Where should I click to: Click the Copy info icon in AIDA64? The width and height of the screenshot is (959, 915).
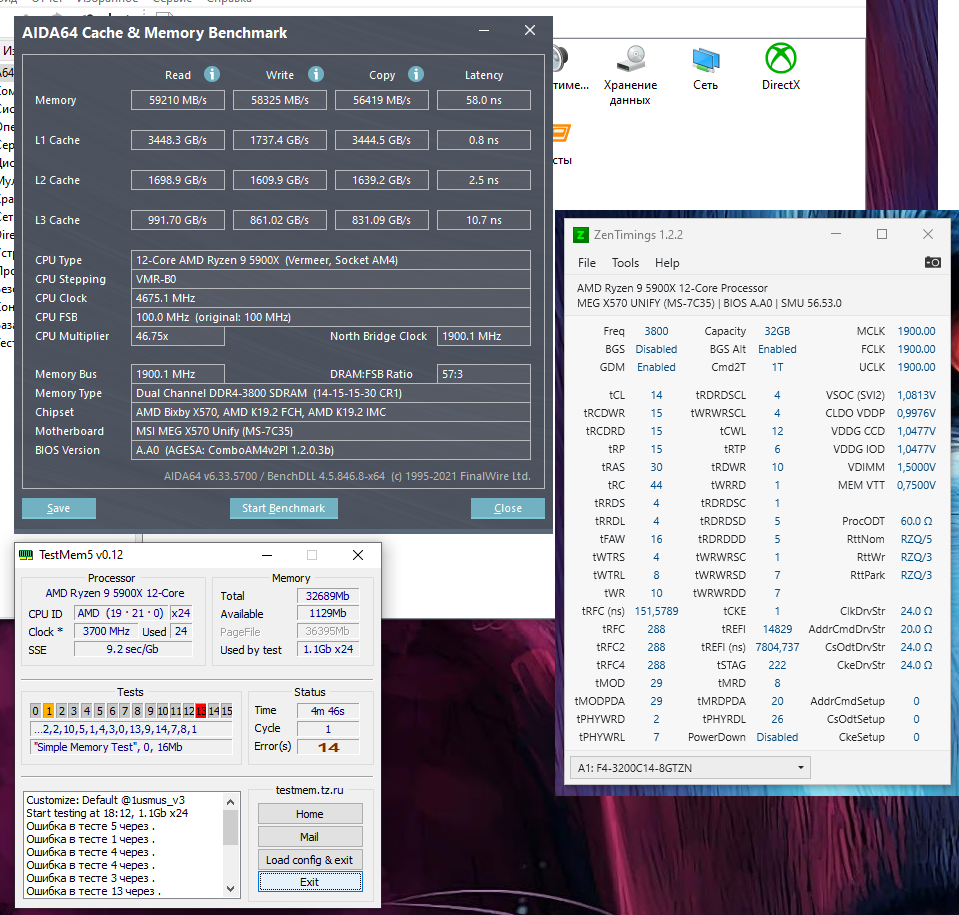point(416,74)
